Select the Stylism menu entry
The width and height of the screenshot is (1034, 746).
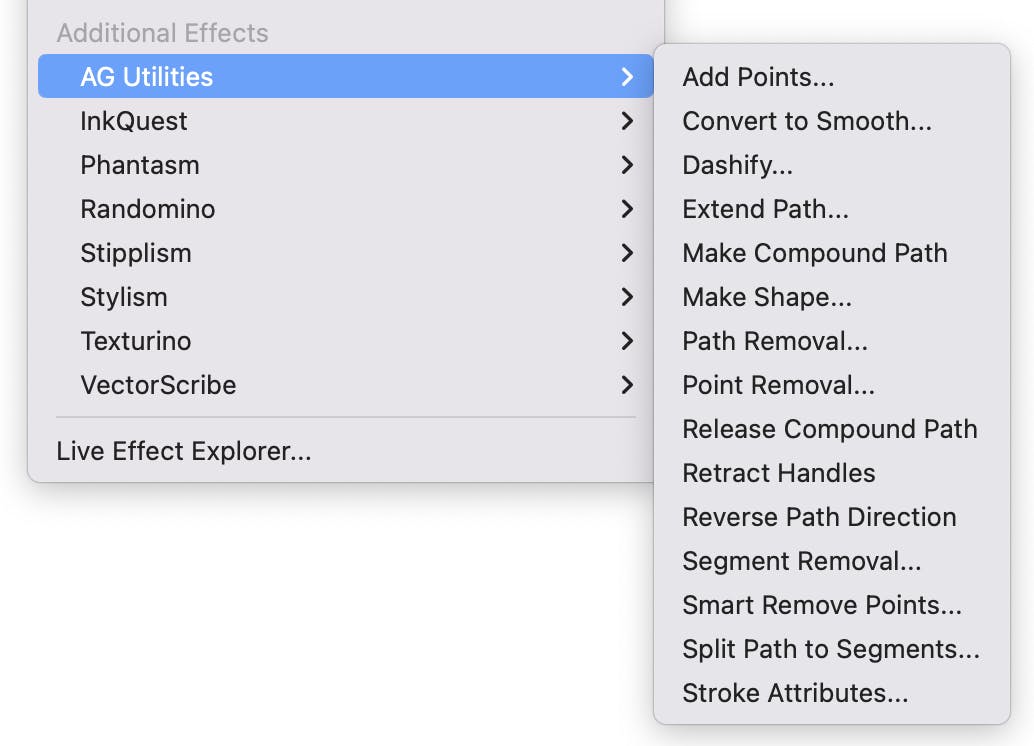click(x=123, y=297)
